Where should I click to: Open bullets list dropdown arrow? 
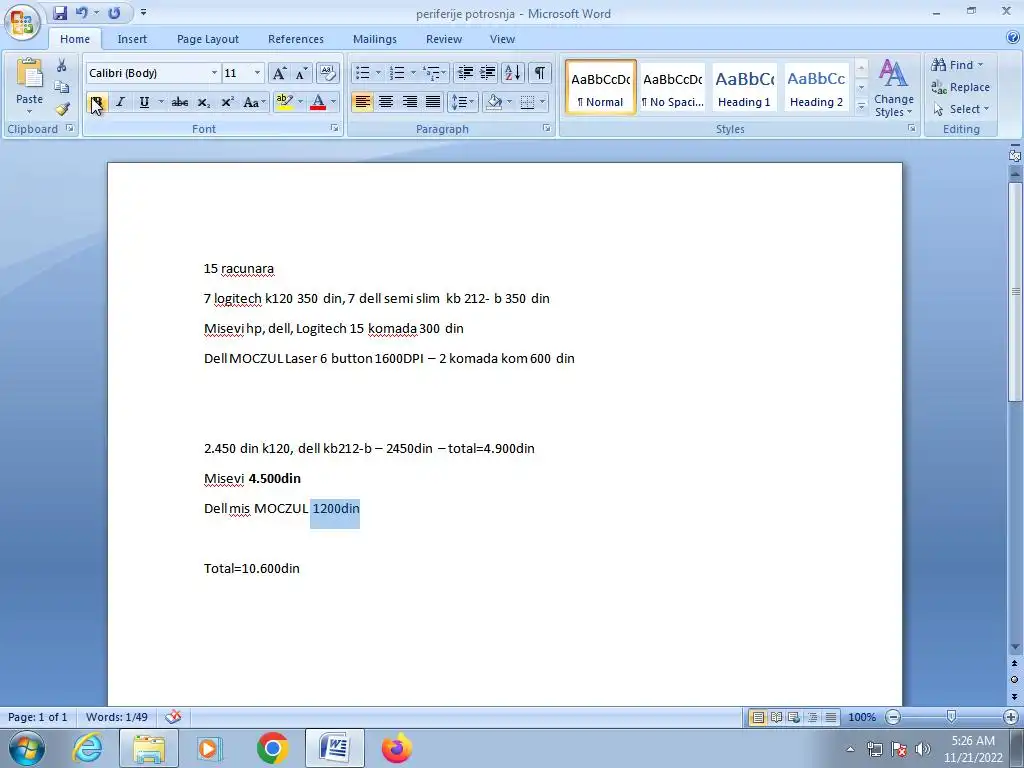point(378,72)
